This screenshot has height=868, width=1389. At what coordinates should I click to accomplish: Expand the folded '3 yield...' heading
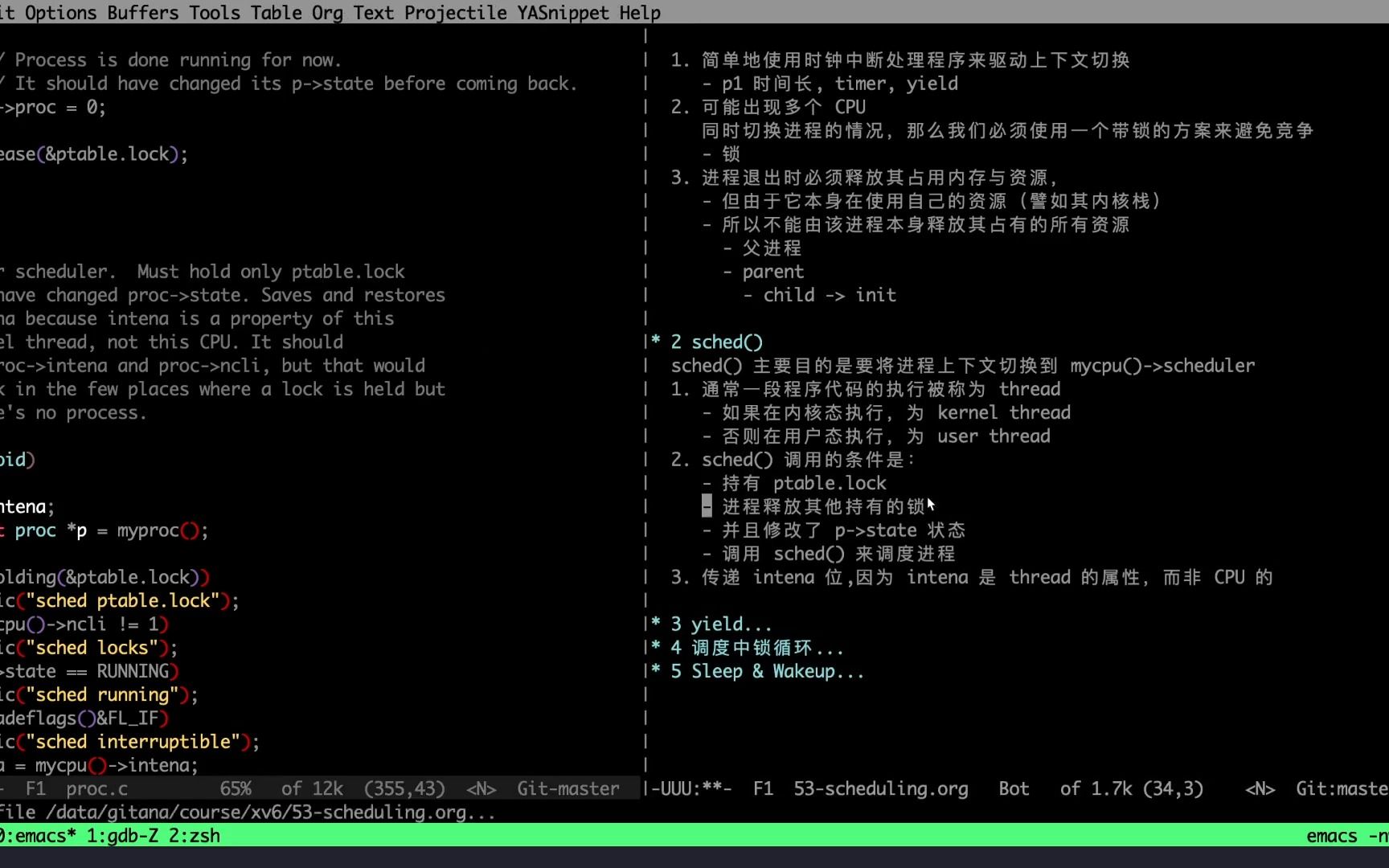(x=721, y=624)
